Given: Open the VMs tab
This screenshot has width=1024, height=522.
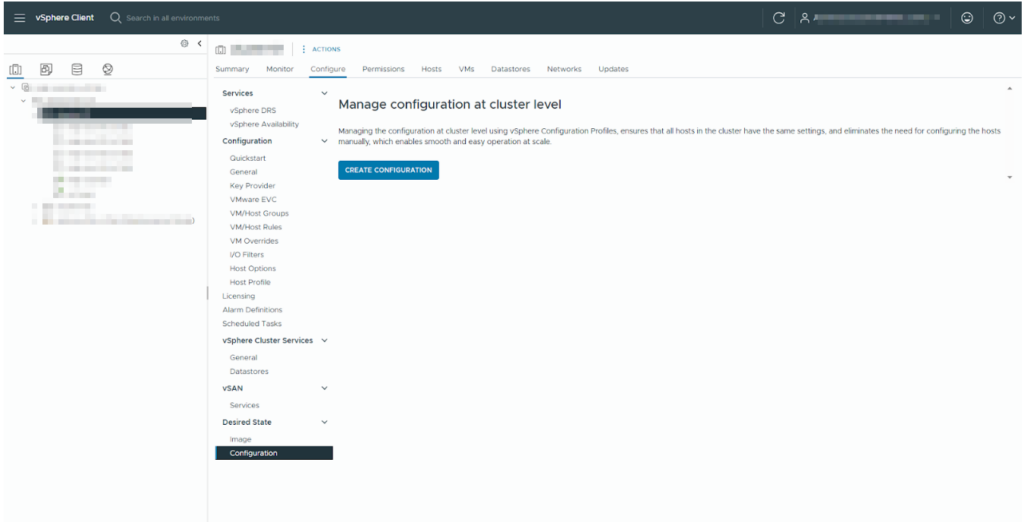Looking at the screenshot, I should (466, 69).
